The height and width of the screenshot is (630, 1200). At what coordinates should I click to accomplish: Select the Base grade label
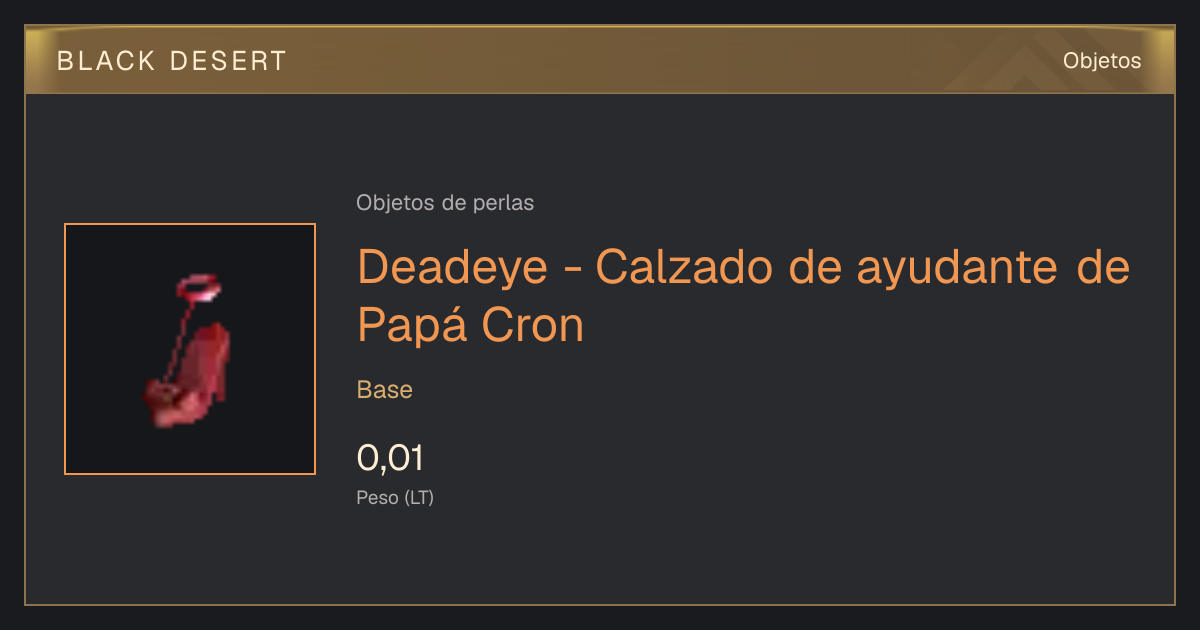385,390
